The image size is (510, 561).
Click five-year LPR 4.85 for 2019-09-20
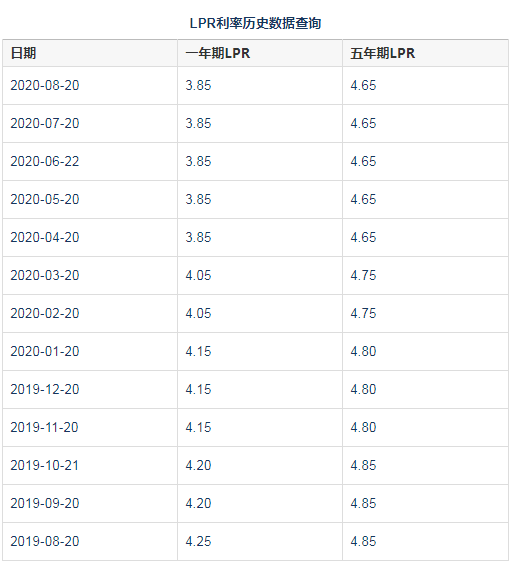(363, 503)
